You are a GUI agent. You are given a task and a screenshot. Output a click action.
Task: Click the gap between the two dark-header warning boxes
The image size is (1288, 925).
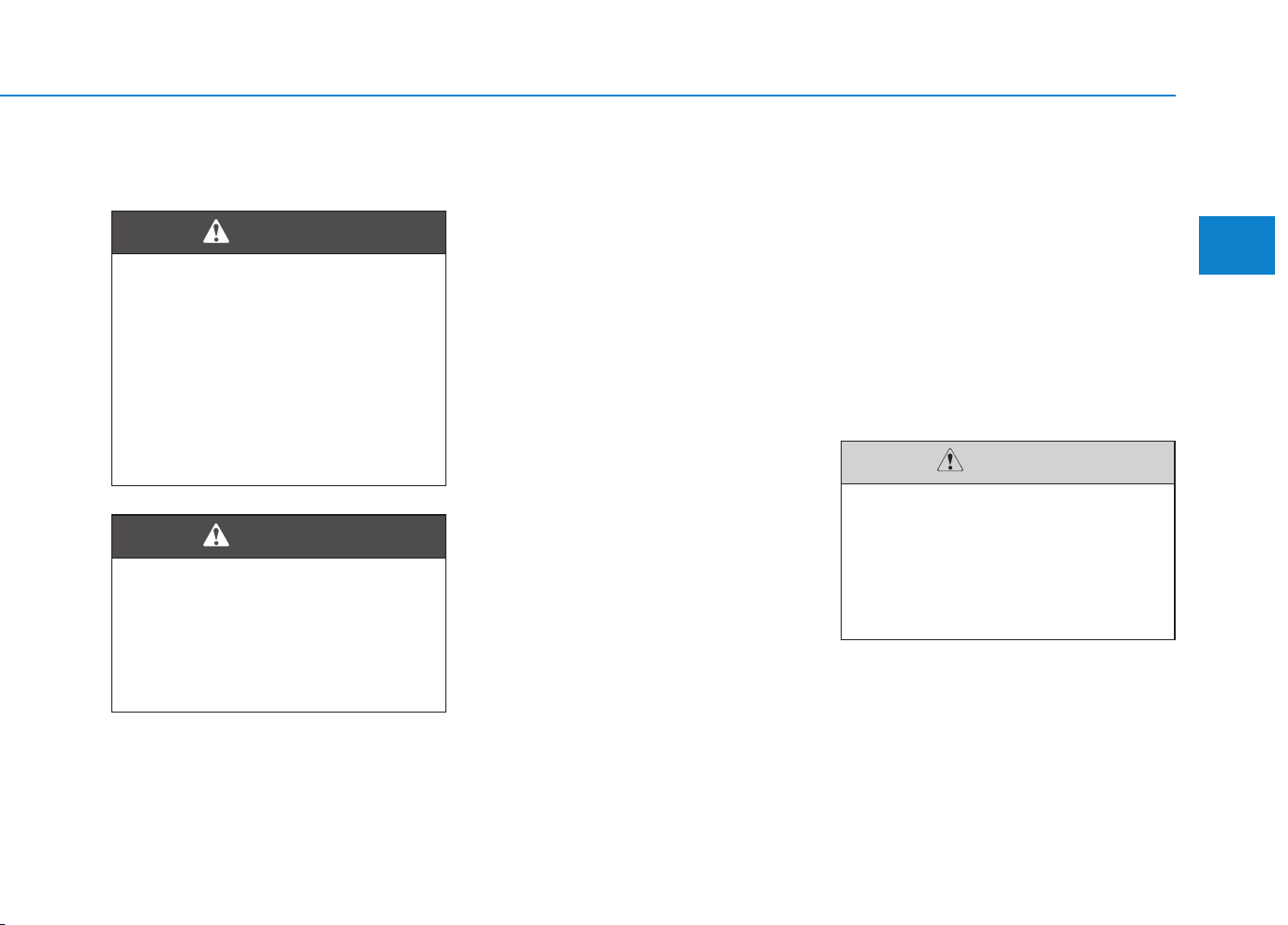[x=278, y=500]
